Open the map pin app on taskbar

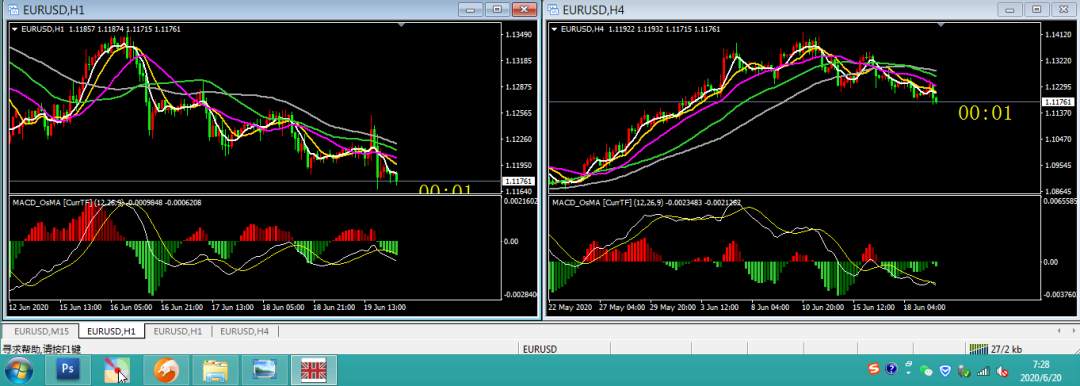click(x=116, y=370)
